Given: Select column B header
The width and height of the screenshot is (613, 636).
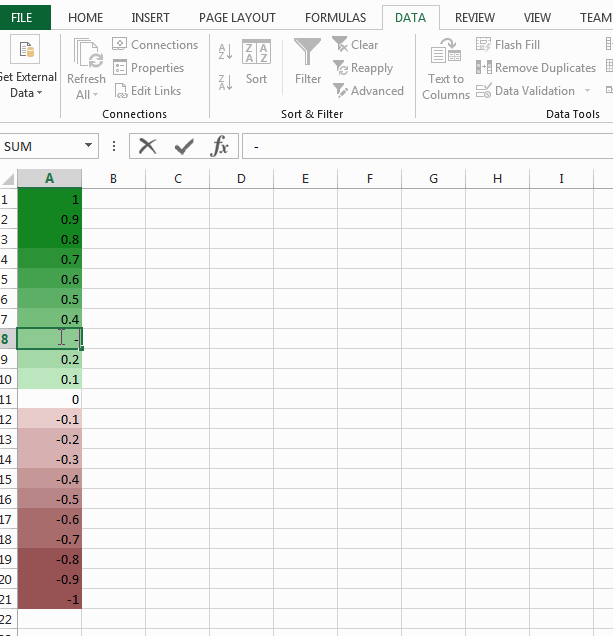Looking at the screenshot, I should 113,179.
